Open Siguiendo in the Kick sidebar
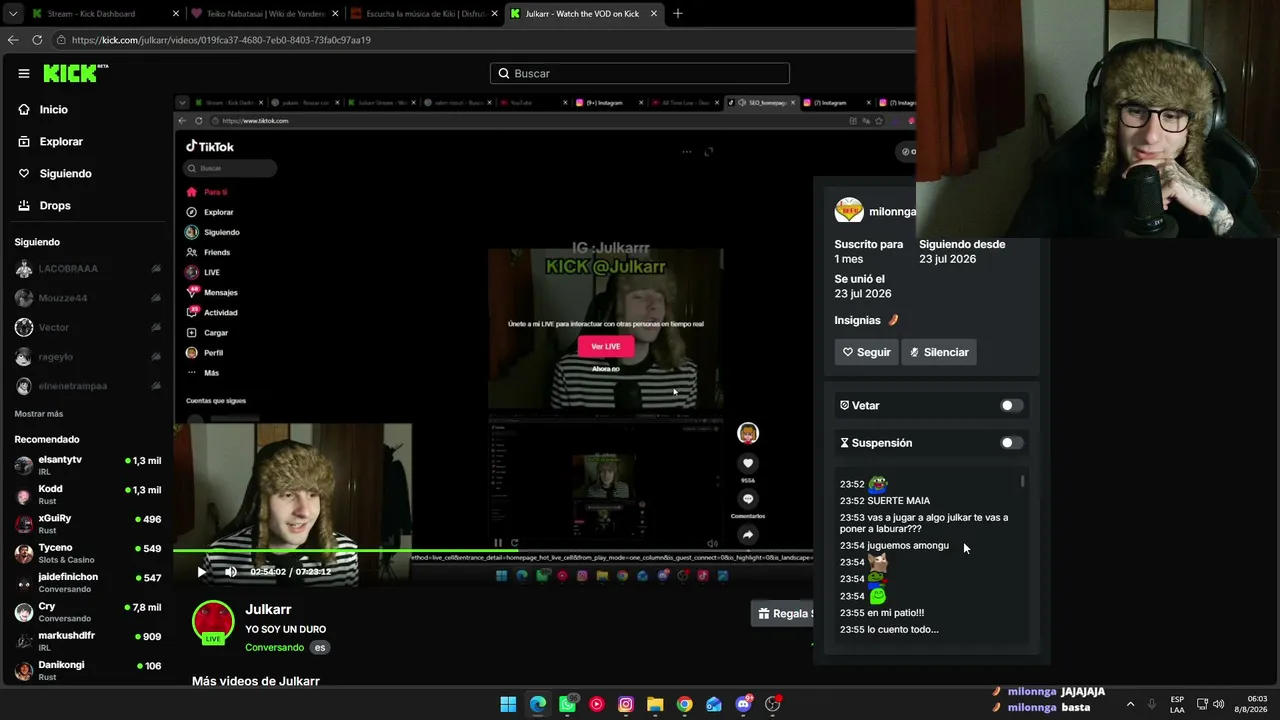This screenshot has height=720, width=1280. tap(65, 174)
